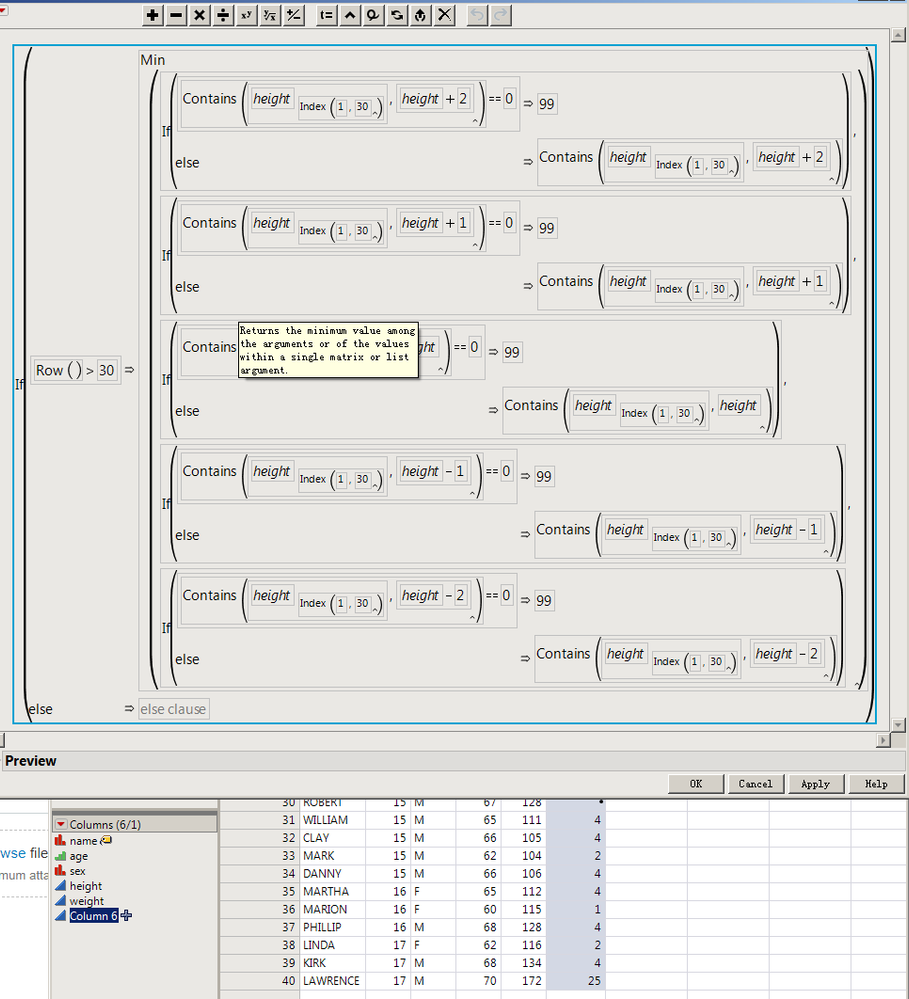Viewport: 909px width, 999px height.
Task: Click the Column 6 continuous icon
Action: (x=61, y=916)
